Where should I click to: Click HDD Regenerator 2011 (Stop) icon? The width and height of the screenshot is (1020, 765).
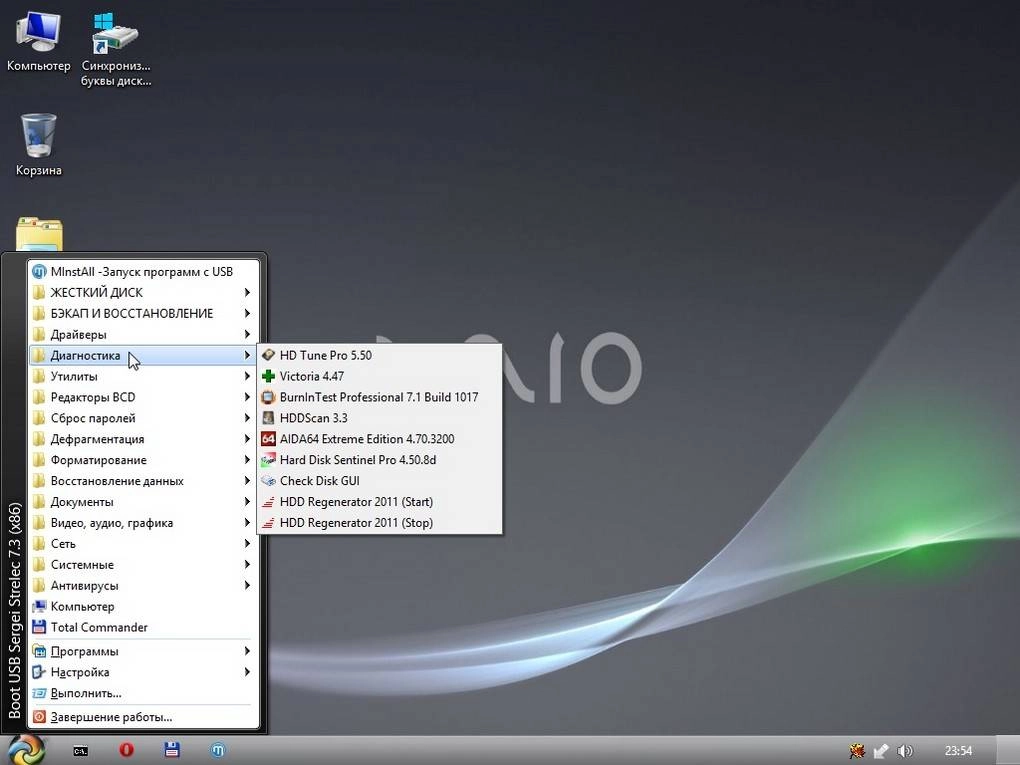[268, 522]
